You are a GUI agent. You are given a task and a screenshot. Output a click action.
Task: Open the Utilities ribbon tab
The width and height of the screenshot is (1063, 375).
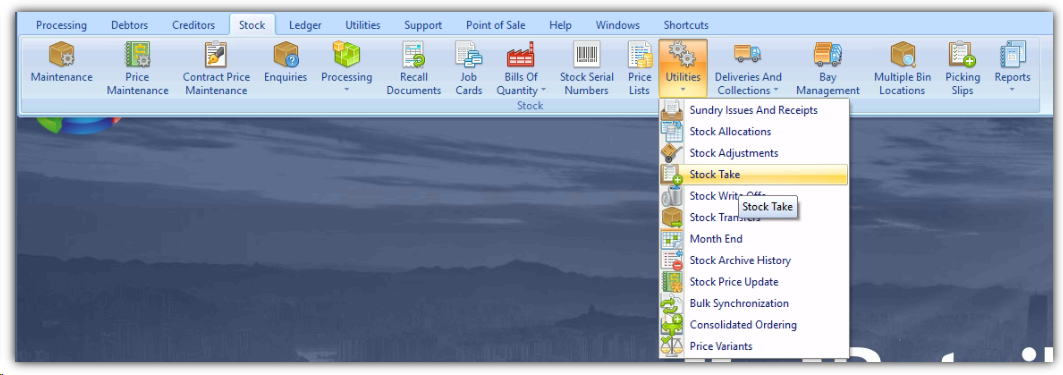pyautogui.click(x=363, y=25)
